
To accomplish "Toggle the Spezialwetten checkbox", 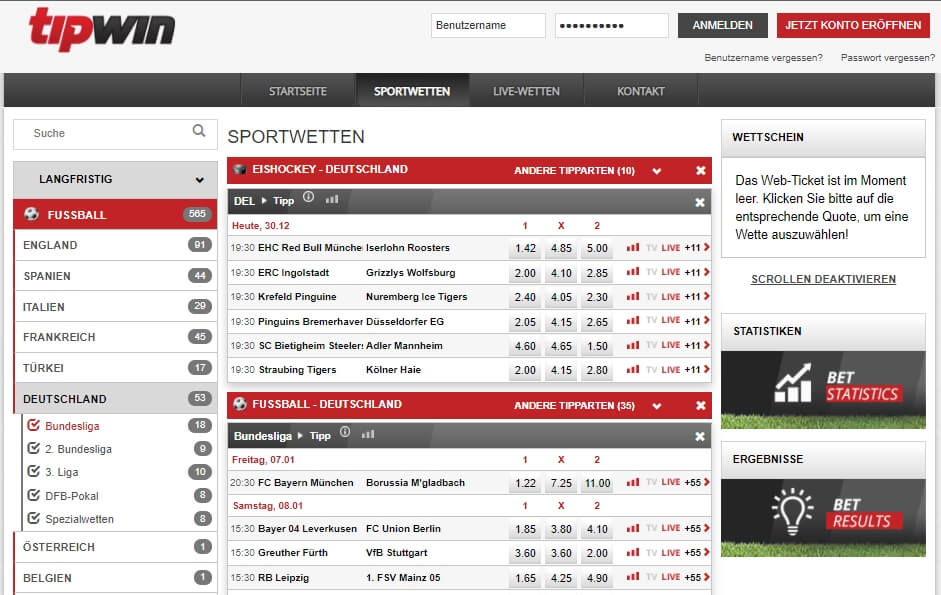I will 34,518.
